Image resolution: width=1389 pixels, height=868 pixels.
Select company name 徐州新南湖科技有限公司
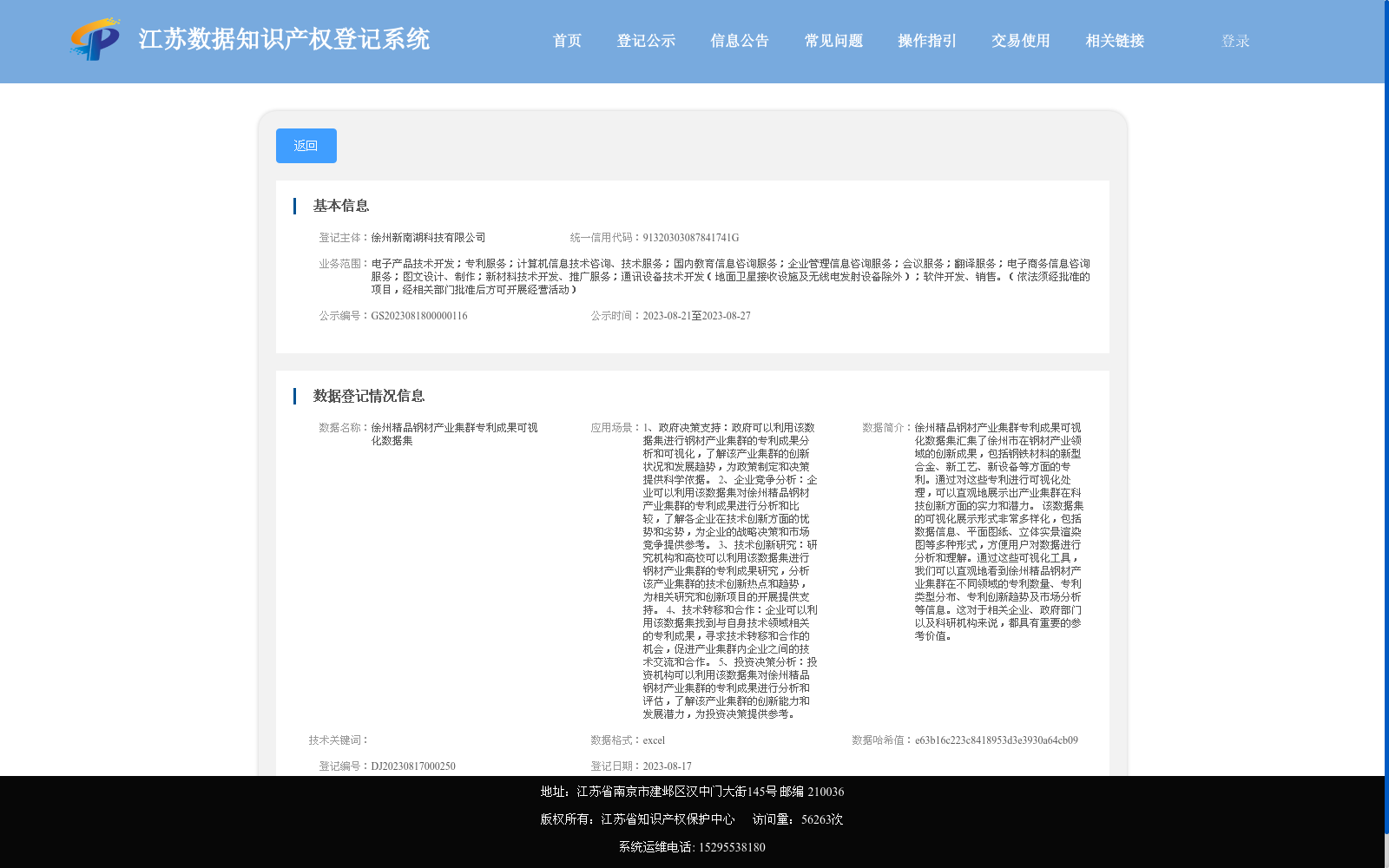coord(429,238)
